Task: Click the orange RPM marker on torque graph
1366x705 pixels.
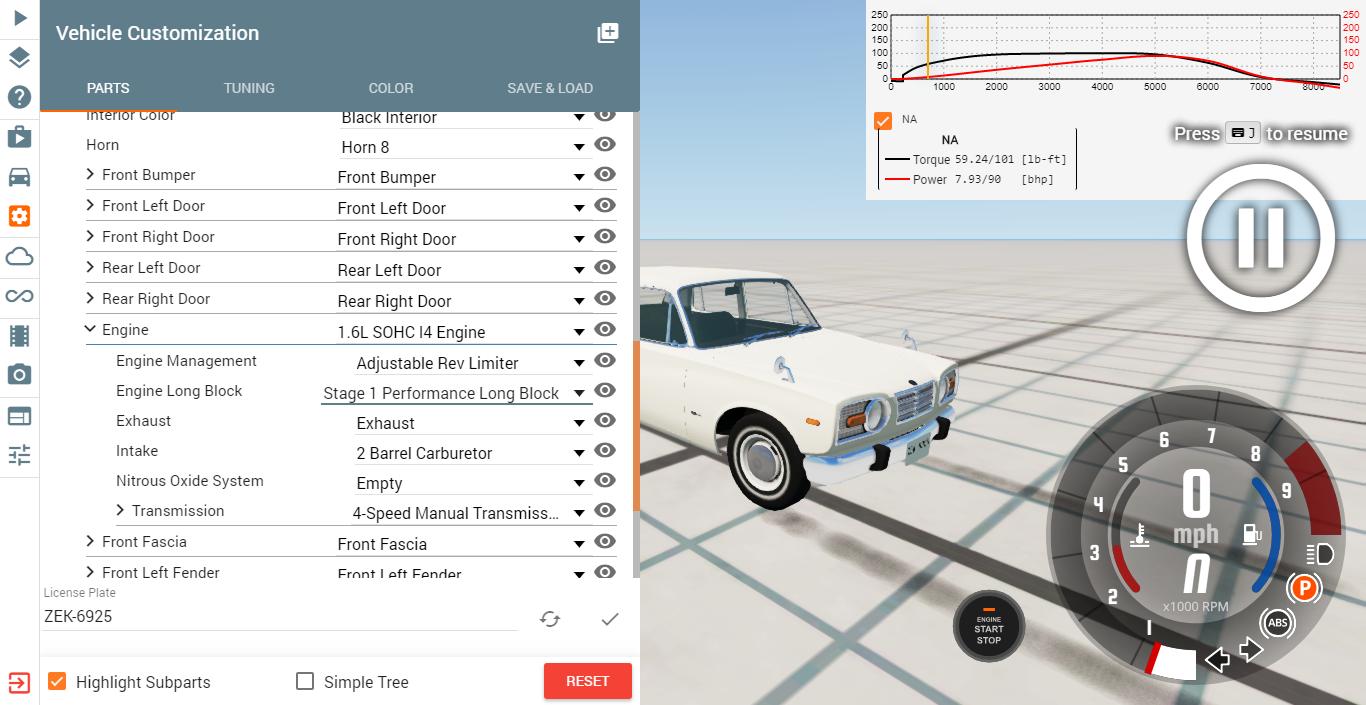Action: (x=928, y=47)
